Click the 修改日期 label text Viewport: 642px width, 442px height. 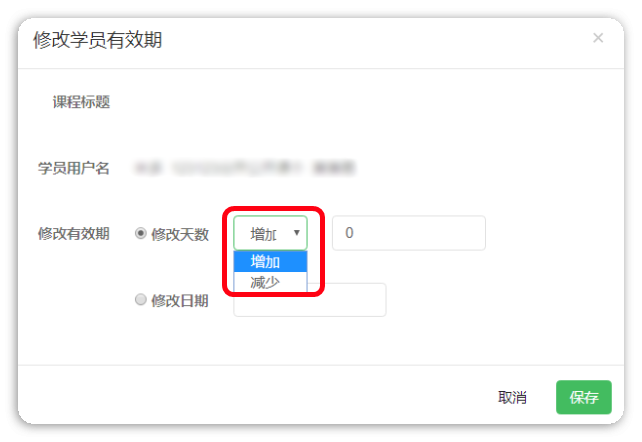[180, 300]
